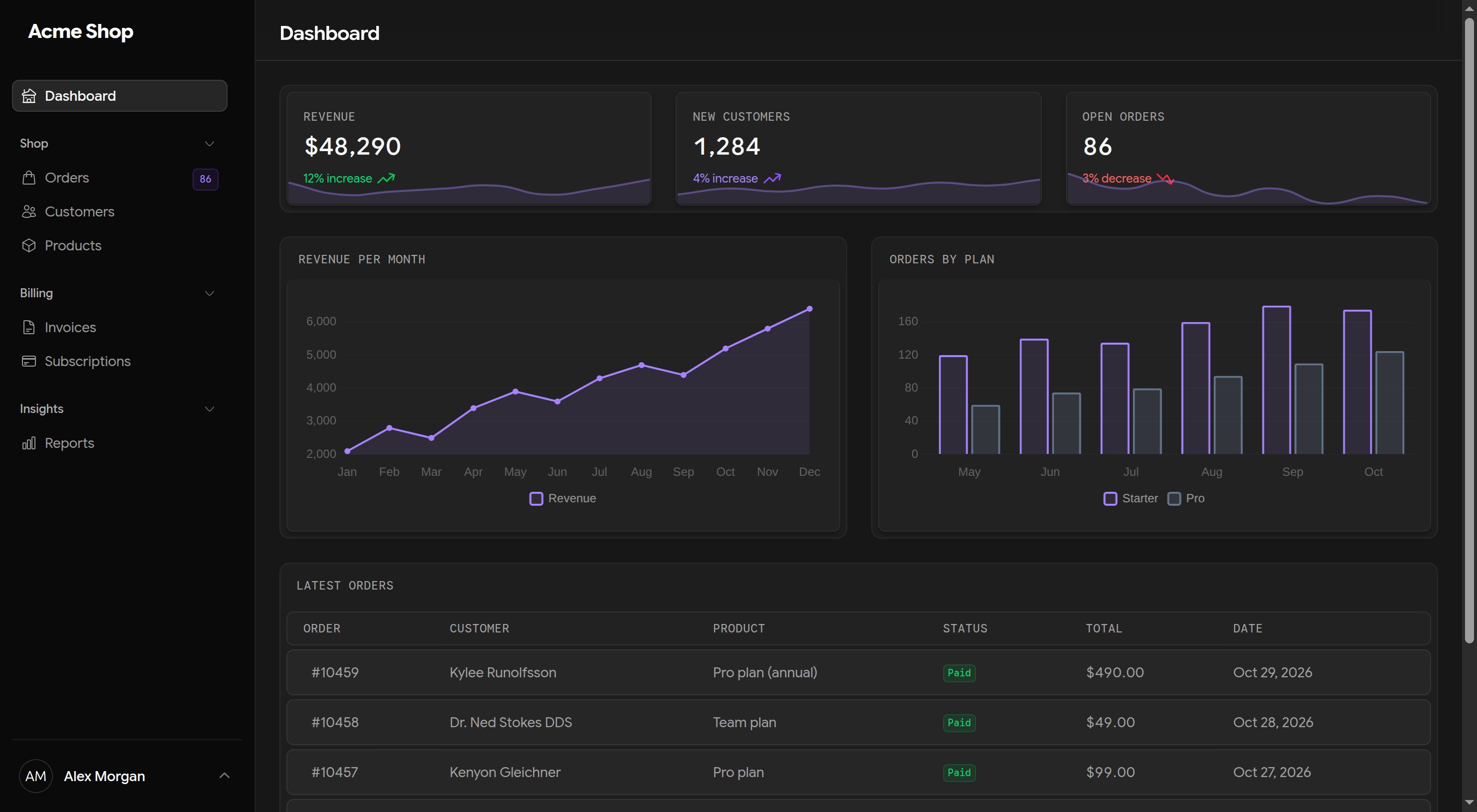This screenshot has width=1477, height=812.
Task: Click the Oct 28, 2026 date cell
Action: (1273, 722)
